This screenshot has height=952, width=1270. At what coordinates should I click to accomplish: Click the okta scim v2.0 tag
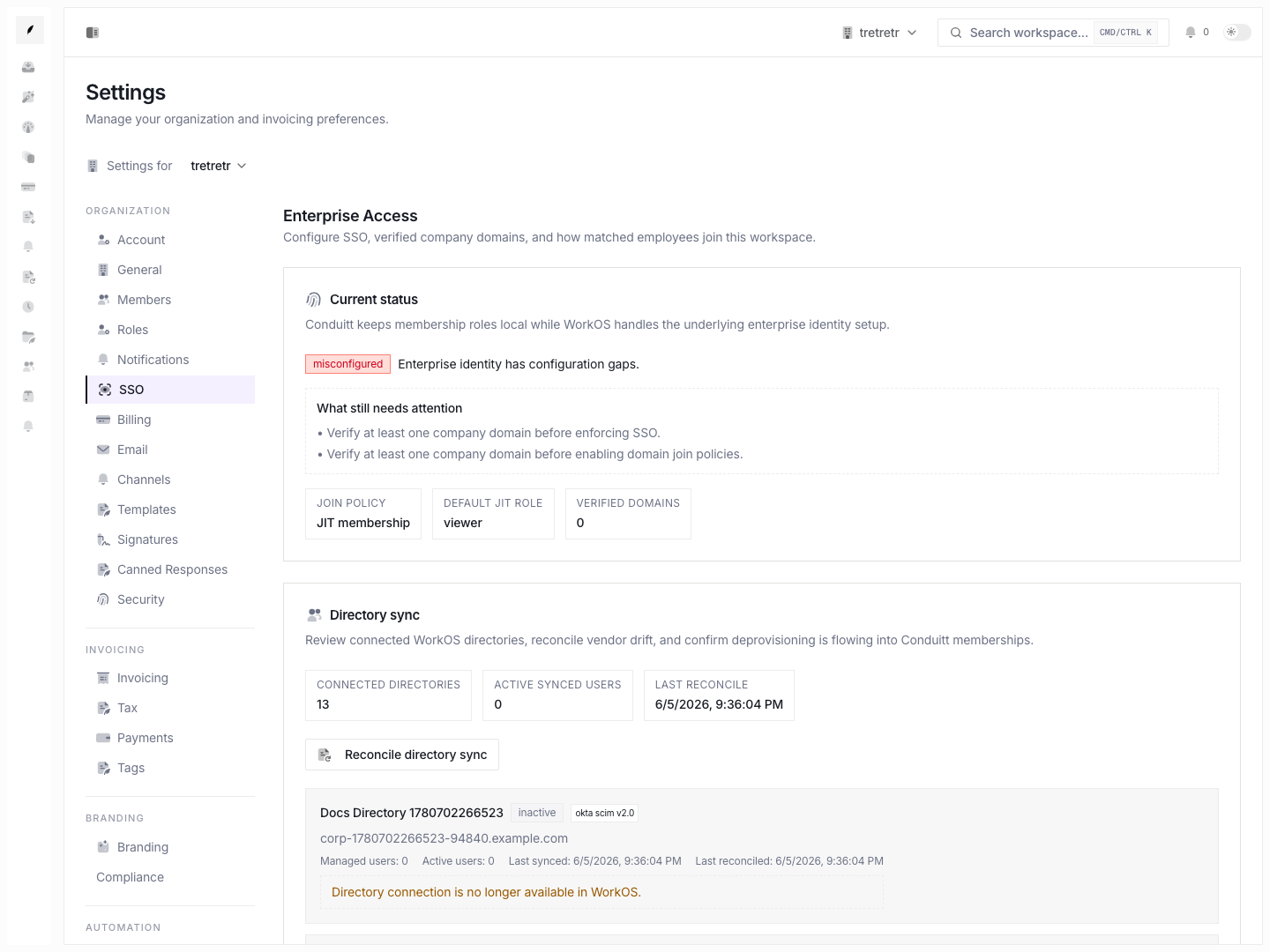[x=605, y=813]
